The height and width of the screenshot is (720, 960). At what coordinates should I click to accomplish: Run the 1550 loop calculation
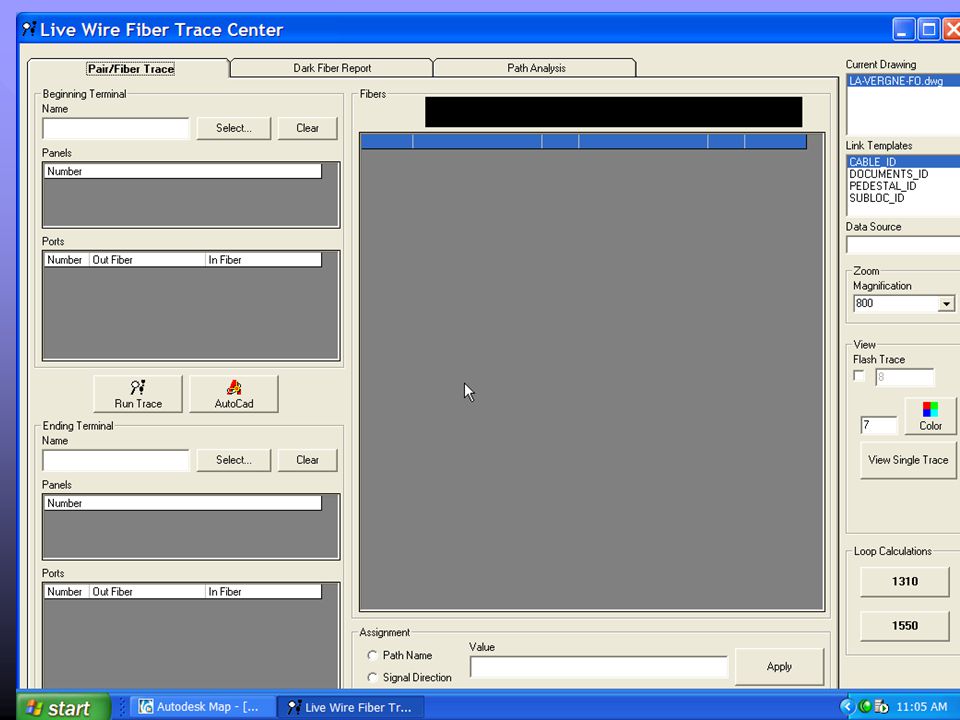[904, 626]
